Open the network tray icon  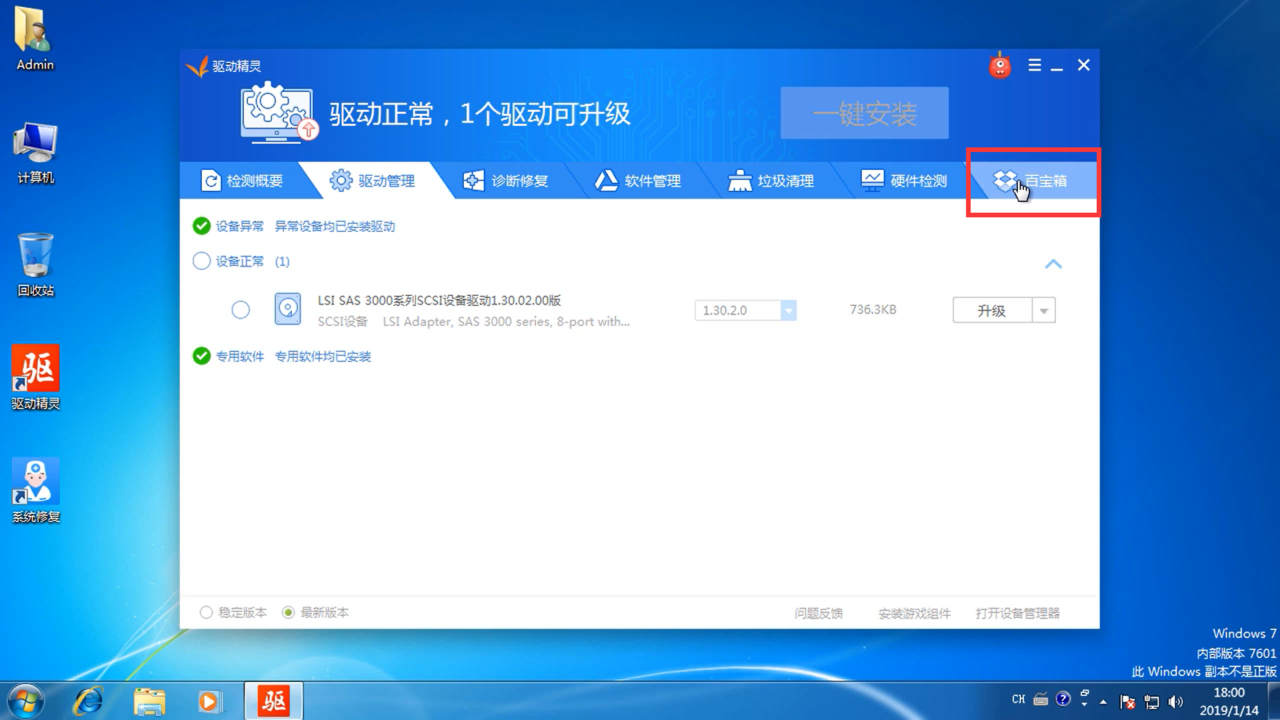click(x=1151, y=701)
